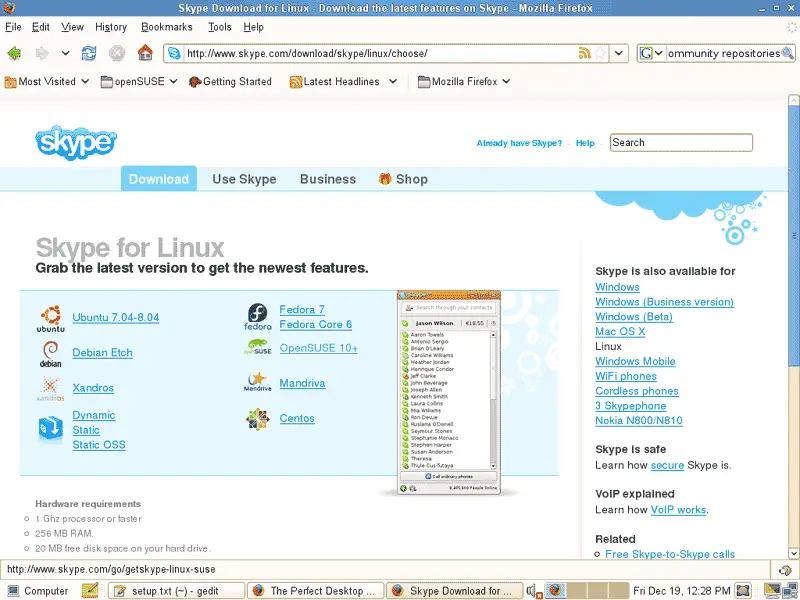Select the Download tab on Skype page
Image resolution: width=800 pixels, height=600 pixels.
pos(159,179)
